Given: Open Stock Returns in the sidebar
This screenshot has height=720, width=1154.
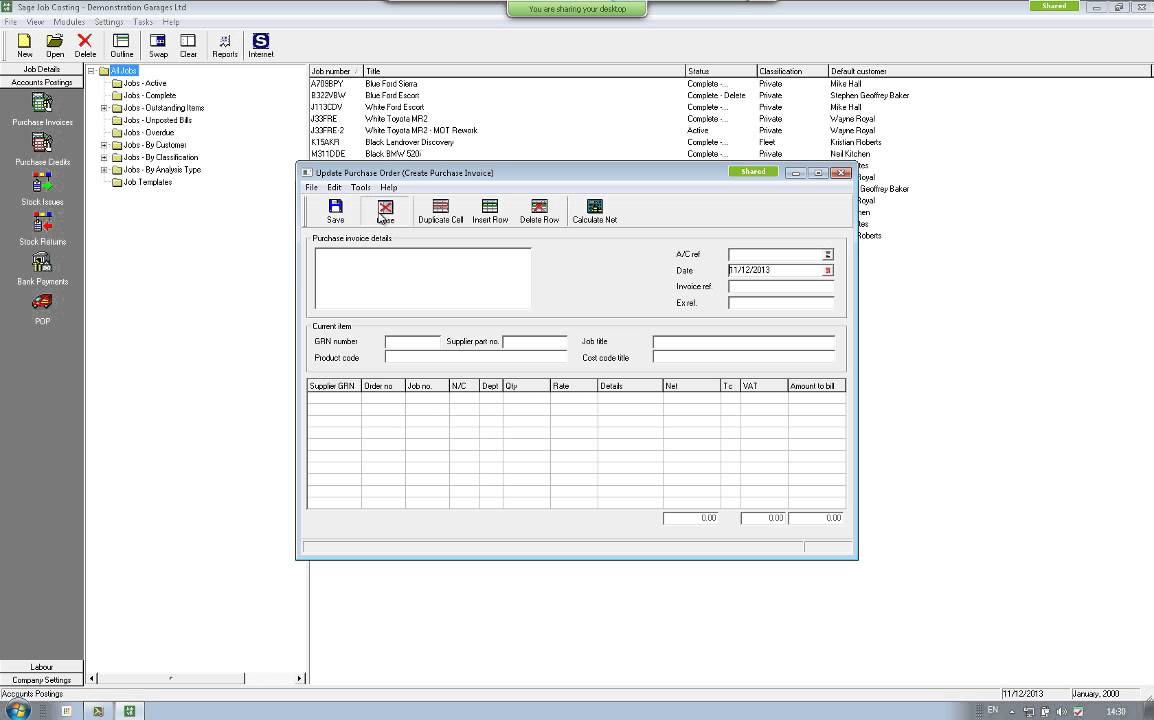Looking at the screenshot, I should coord(42,228).
